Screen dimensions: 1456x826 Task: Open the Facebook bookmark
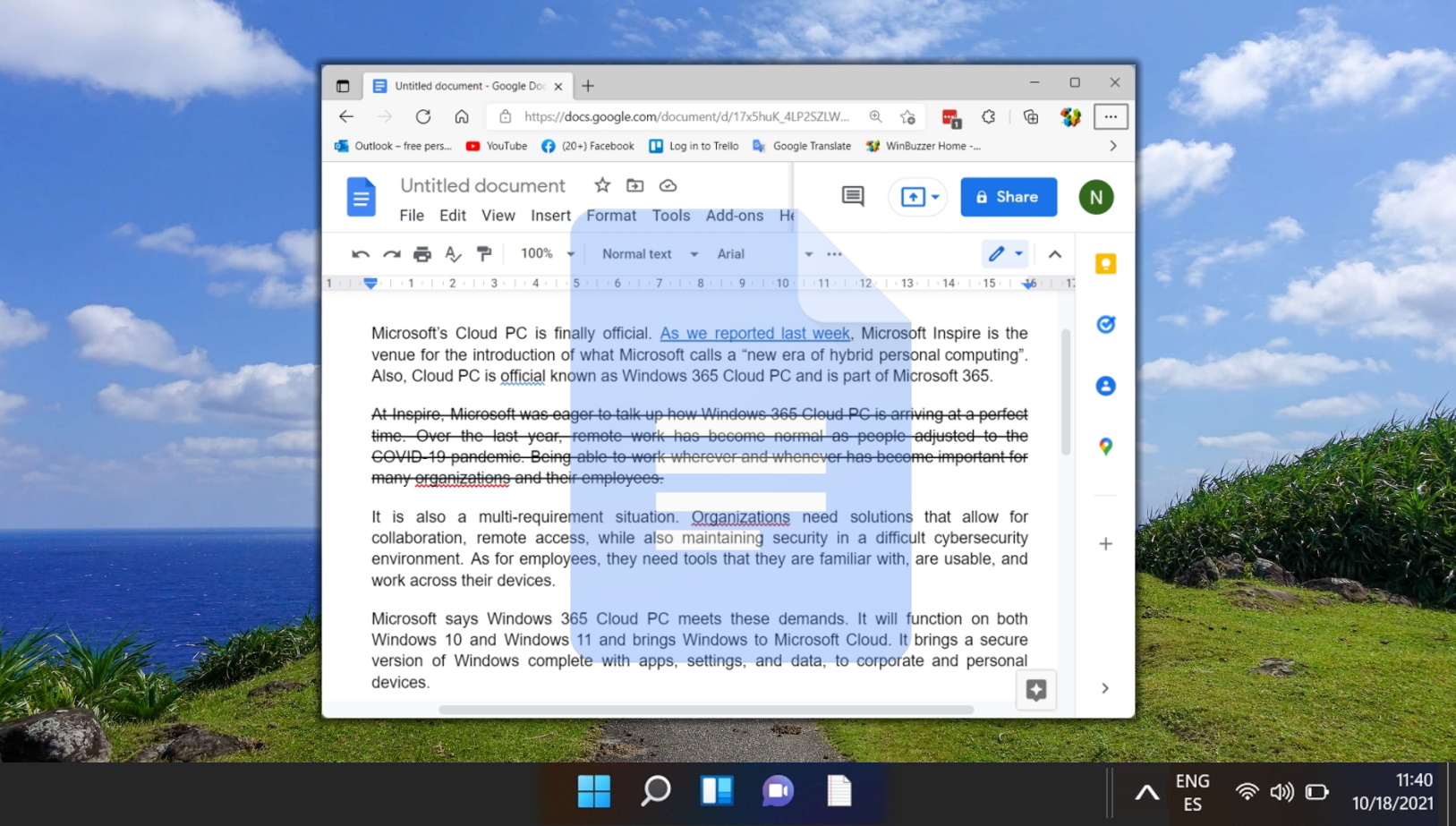point(588,146)
